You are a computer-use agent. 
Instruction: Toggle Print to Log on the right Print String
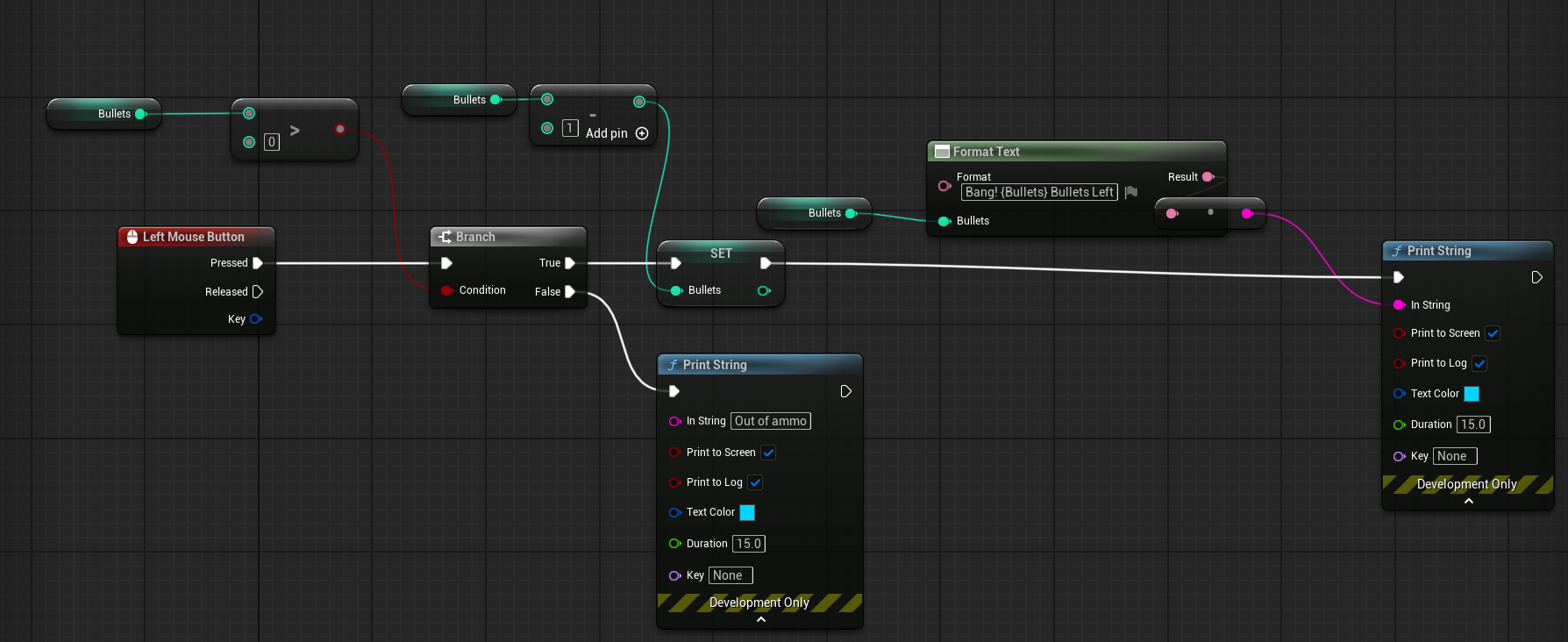coord(1479,363)
